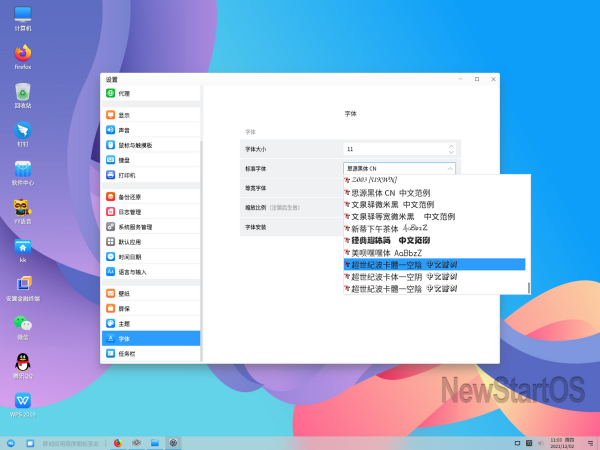Select the 屏保 screensaver icon
This screenshot has width=600, height=450.
(x=111, y=308)
